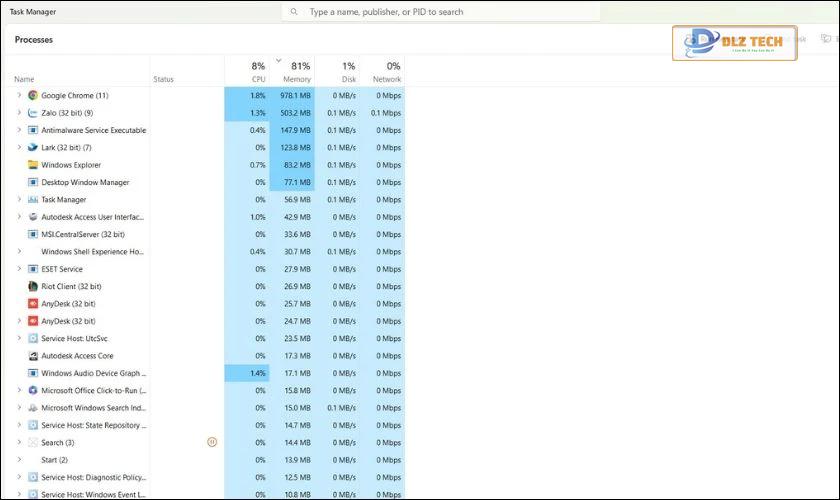Click the Processes page heading
Image resolution: width=840 pixels, height=500 pixels.
coord(34,40)
